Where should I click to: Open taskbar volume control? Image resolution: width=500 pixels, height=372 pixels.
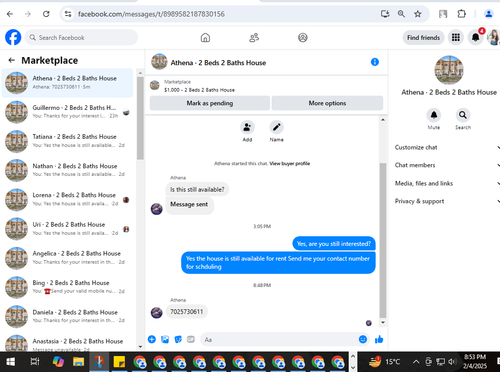[452, 362]
